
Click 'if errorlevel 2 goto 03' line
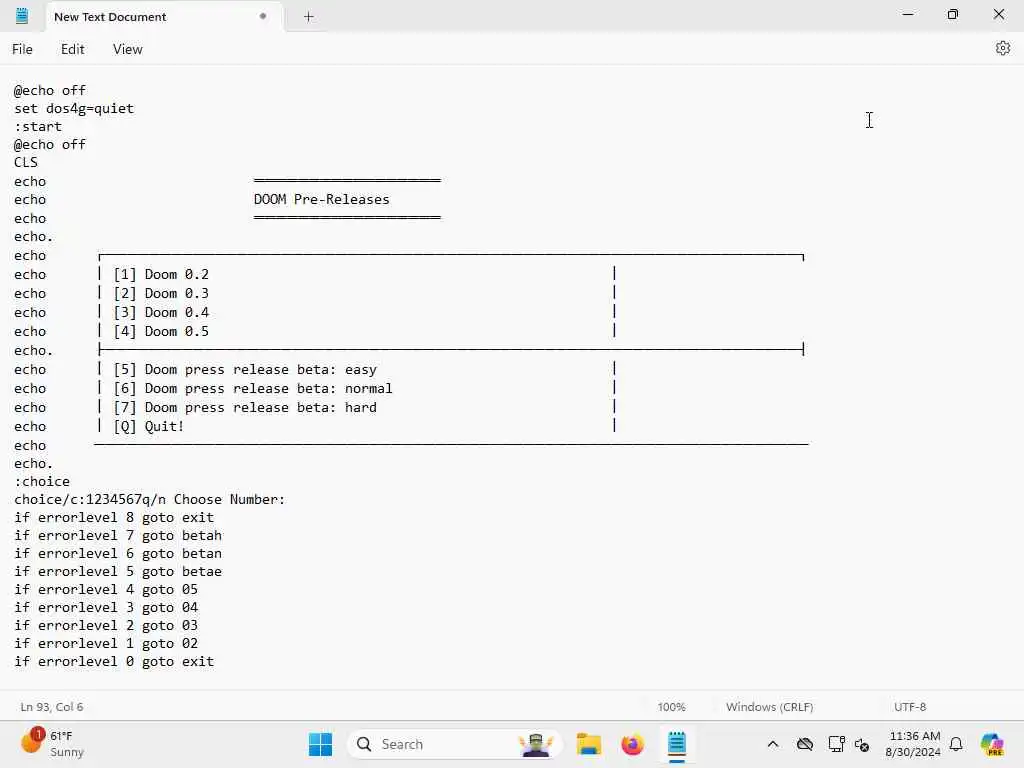click(106, 626)
